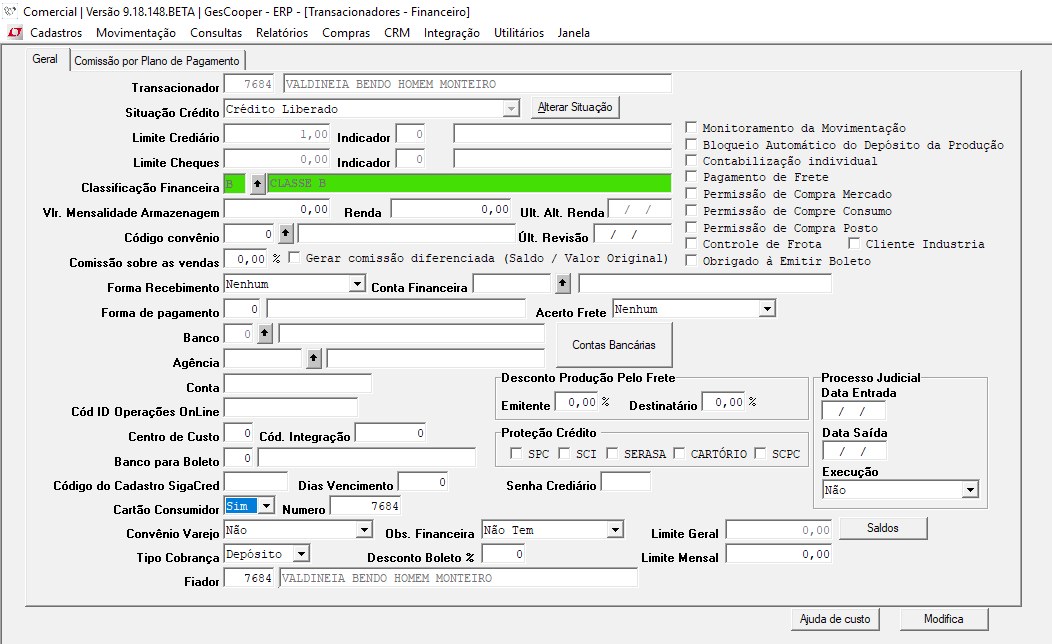Click lookup arrow beside Classificação Financeira
This screenshot has height=644, width=1052.
point(257,184)
